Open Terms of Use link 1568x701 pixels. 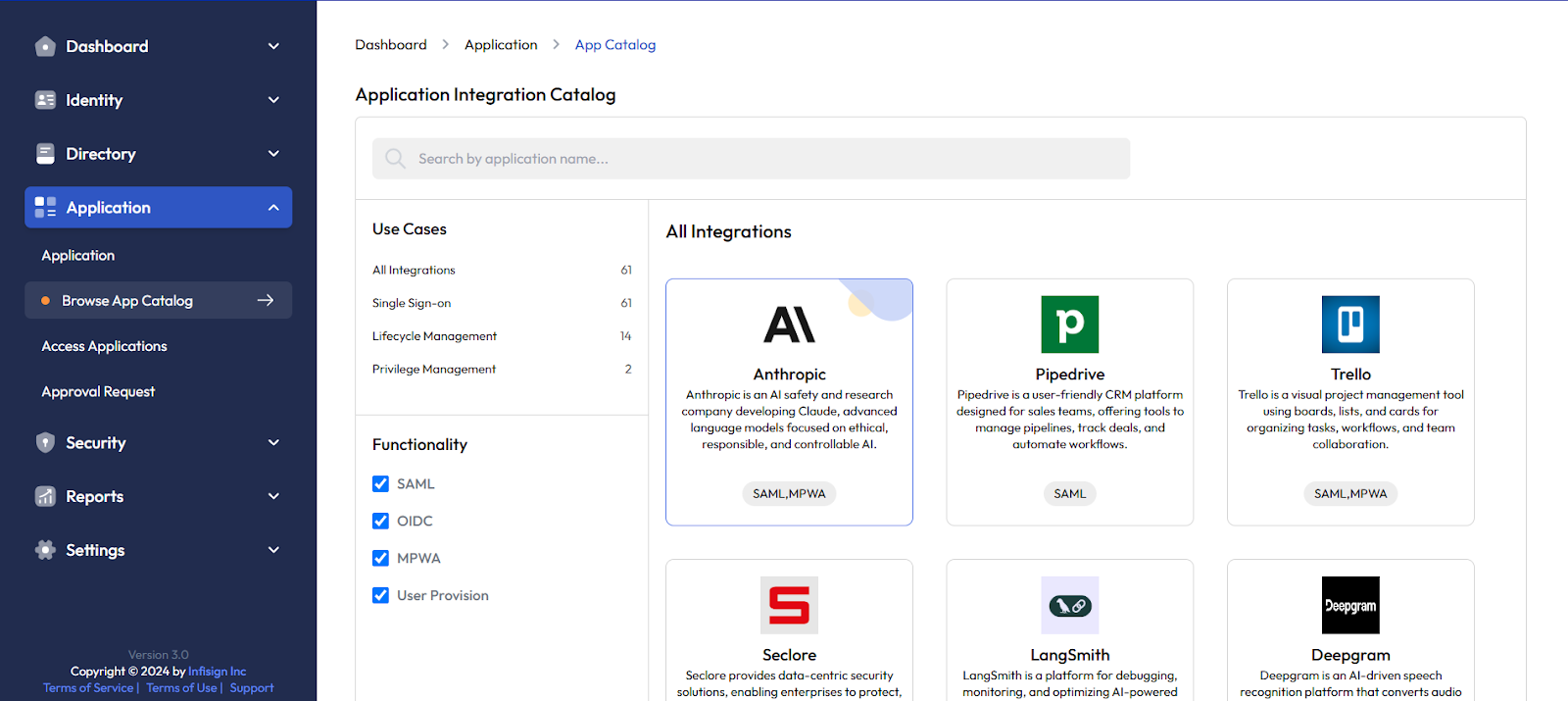182,688
